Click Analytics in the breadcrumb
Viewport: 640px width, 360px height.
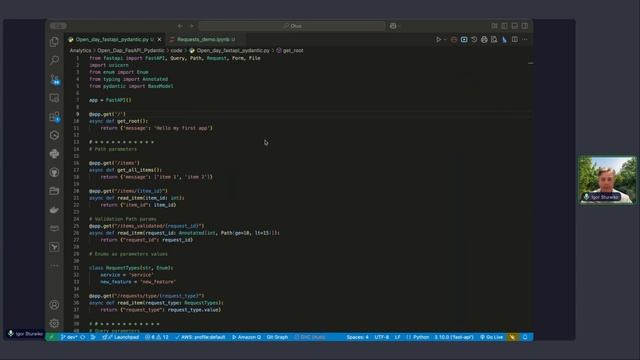(x=80, y=51)
